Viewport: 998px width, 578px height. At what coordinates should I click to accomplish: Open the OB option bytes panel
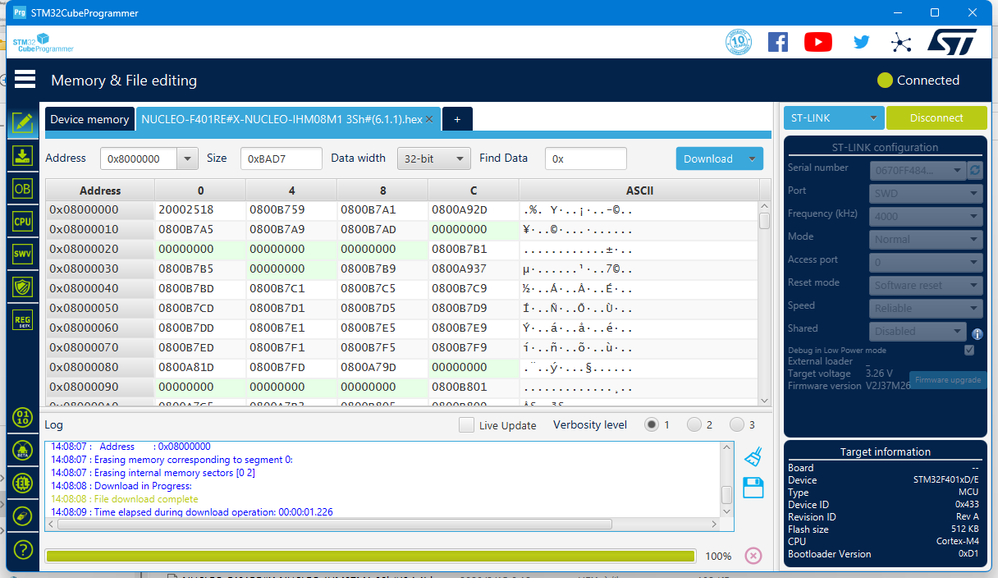click(x=23, y=189)
